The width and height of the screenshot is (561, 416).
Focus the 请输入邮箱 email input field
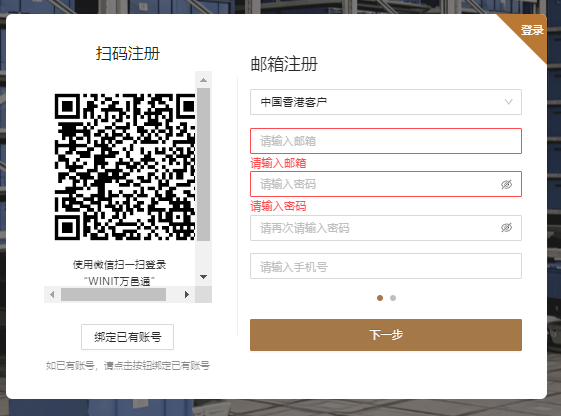(x=386, y=141)
